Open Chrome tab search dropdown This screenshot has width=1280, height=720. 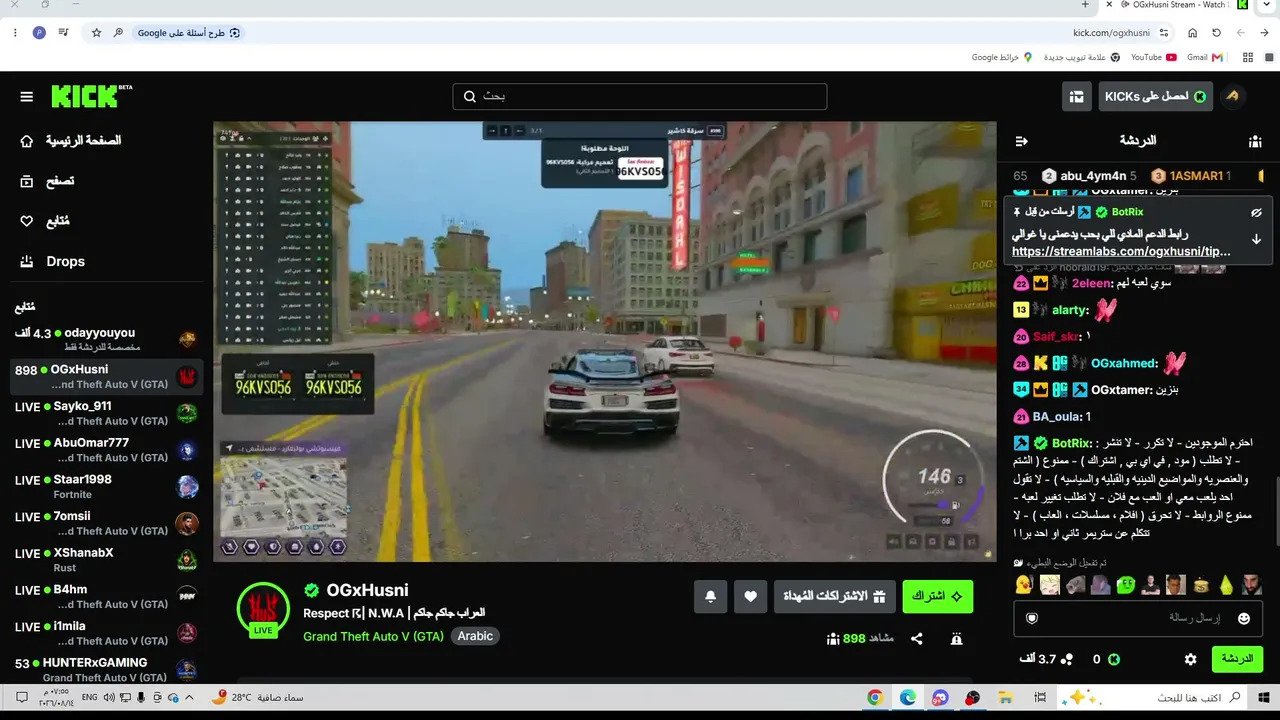click(1265, 5)
